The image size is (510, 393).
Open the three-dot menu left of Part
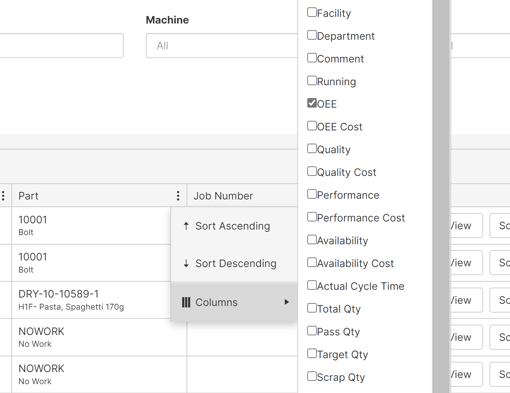(3, 196)
